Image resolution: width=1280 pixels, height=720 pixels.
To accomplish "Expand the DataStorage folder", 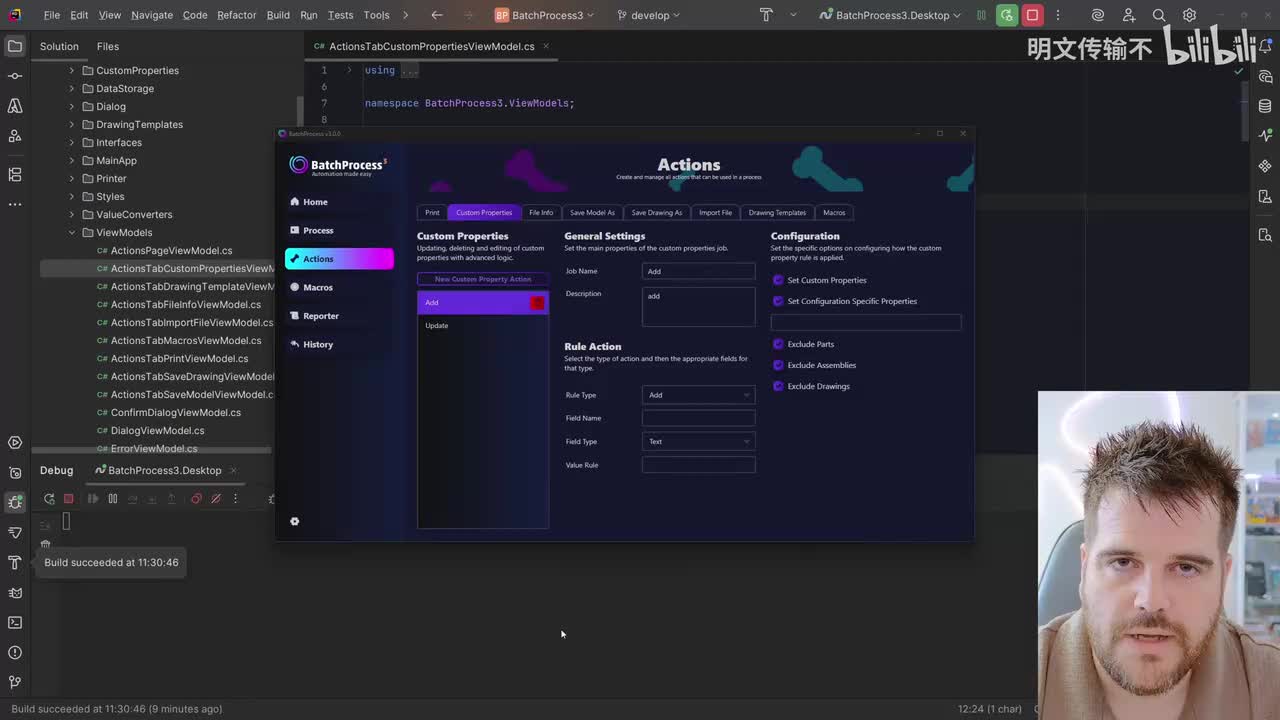I will tap(72, 89).
